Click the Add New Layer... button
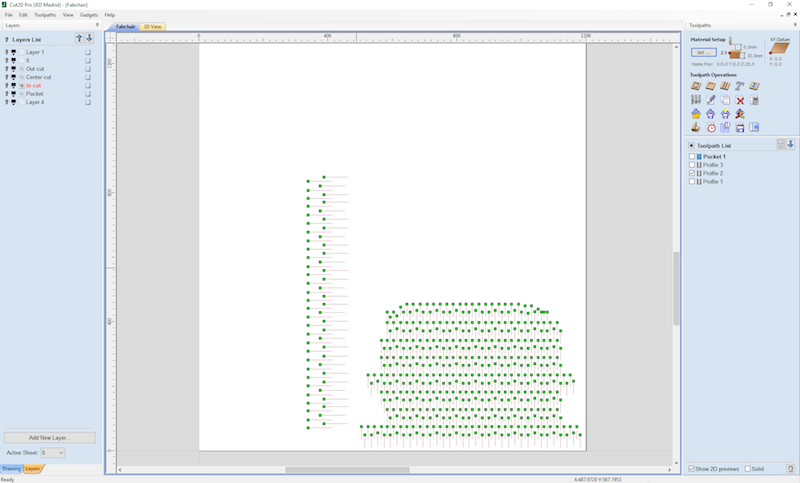This screenshot has width=800, height=483. [49, 438]
